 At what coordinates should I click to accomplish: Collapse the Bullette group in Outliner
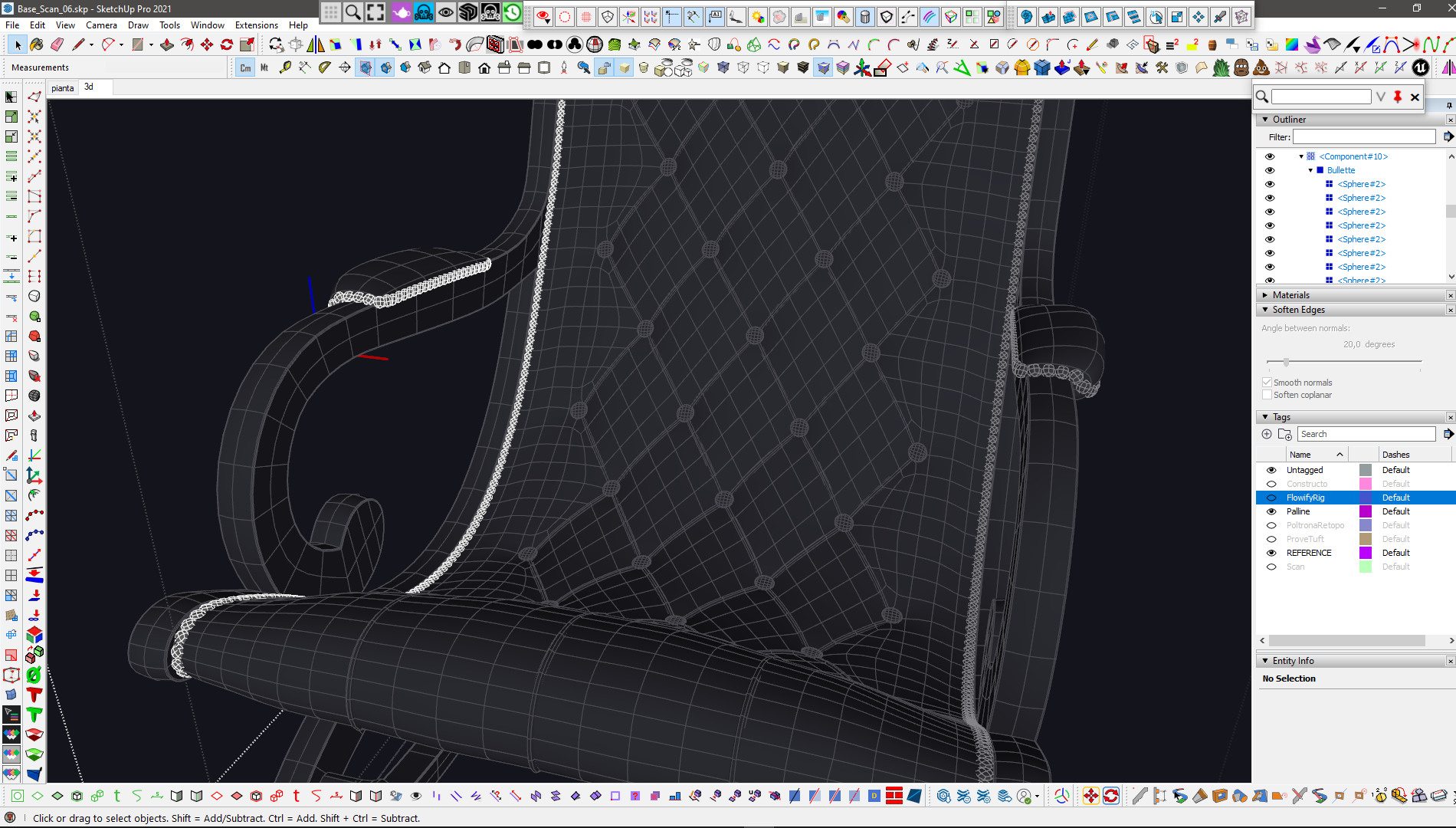point(1310,170)
